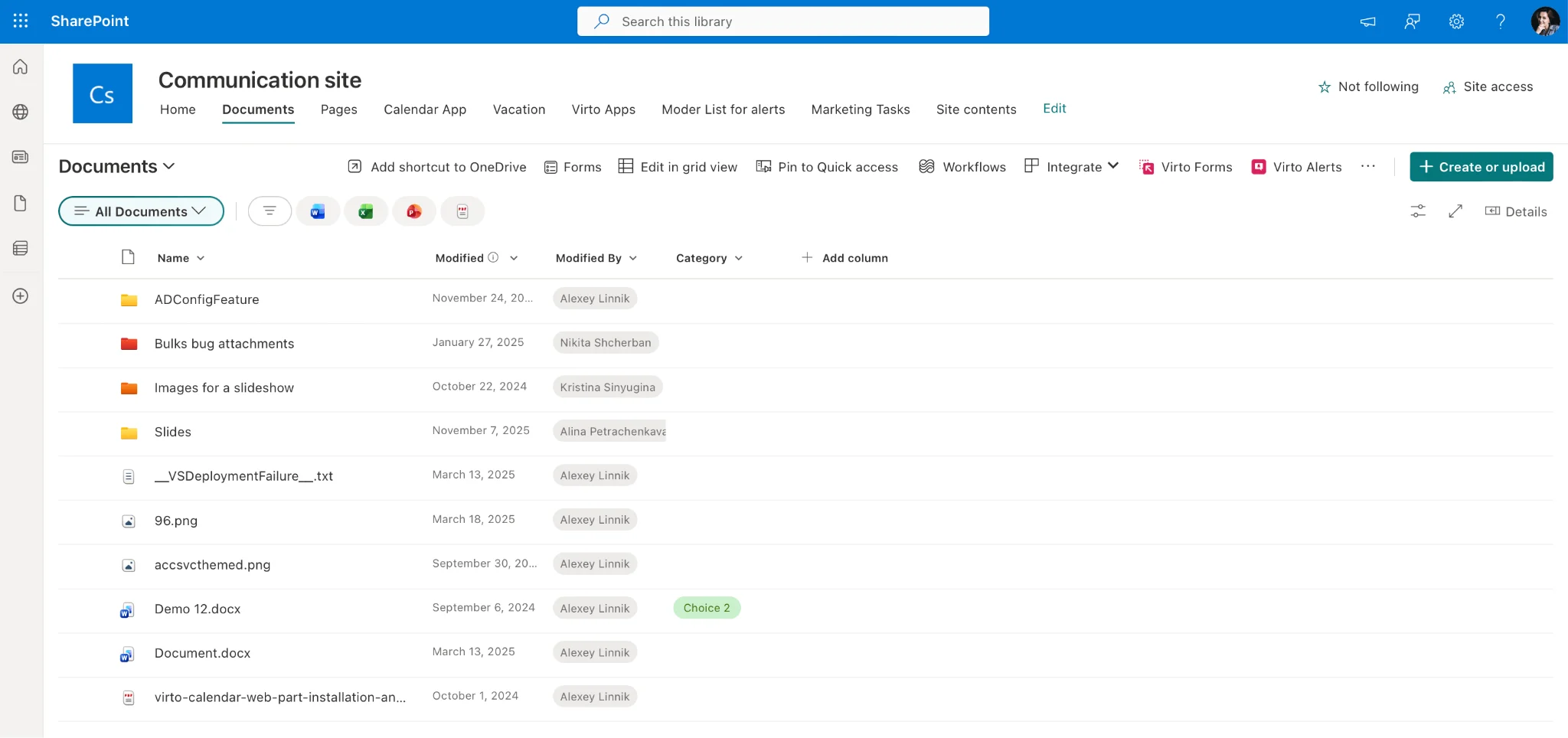Open the Forms command
Viewport: 1568px width, 738px height.
[573, 167]
